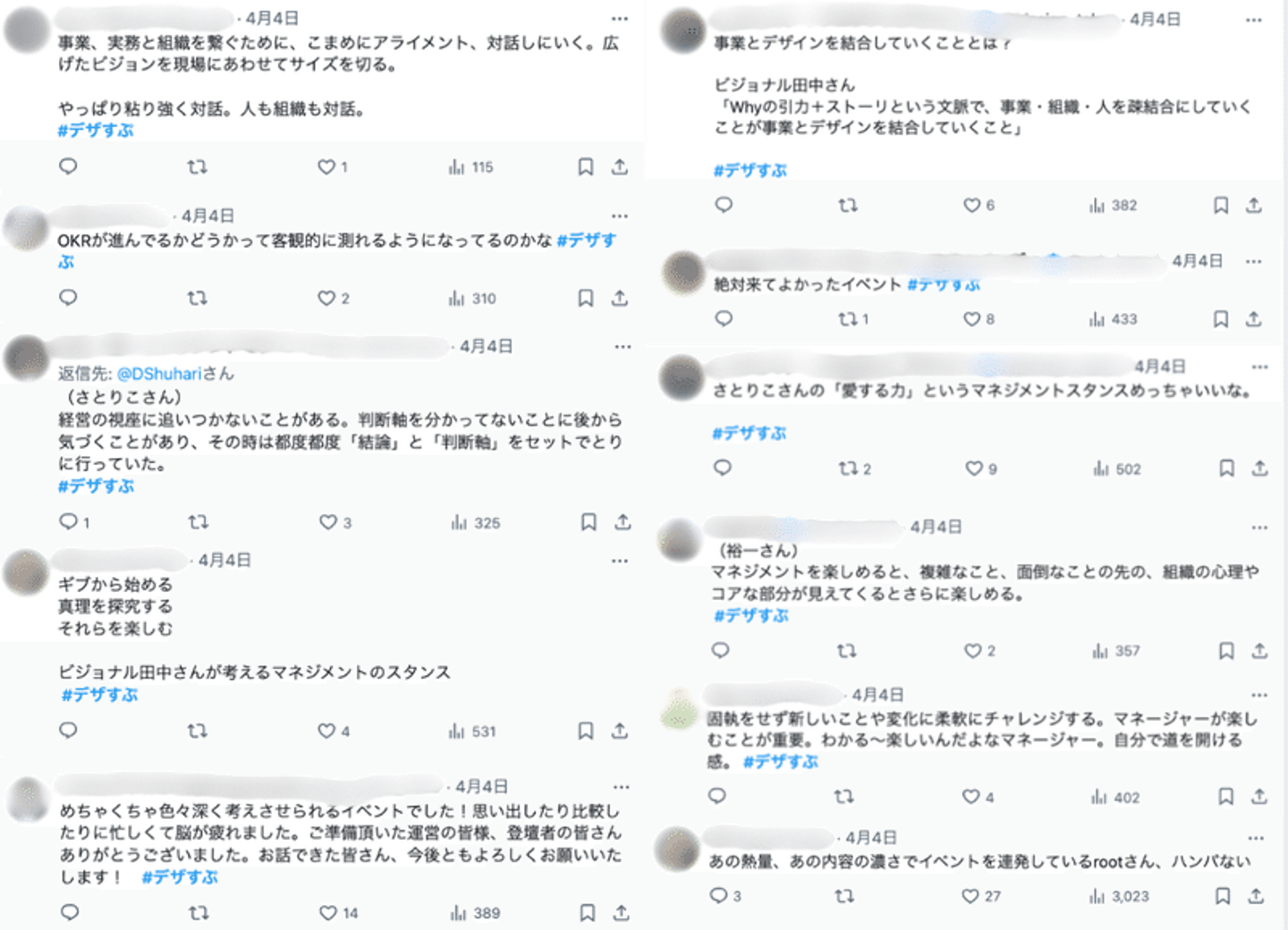This screenshot has width=1288, height=930.
Task: Retweet the OKR tweet with 310 views
Action: click(197, 299)
